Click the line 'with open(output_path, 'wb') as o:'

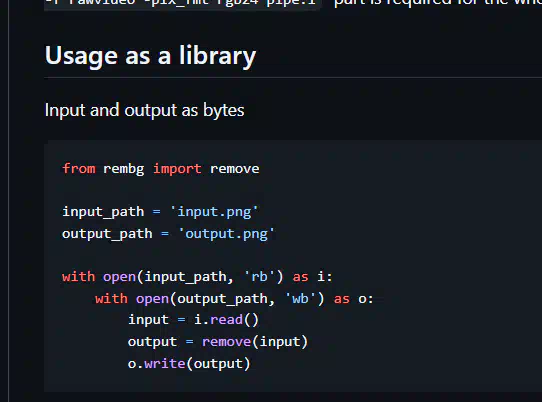(234, 299)
